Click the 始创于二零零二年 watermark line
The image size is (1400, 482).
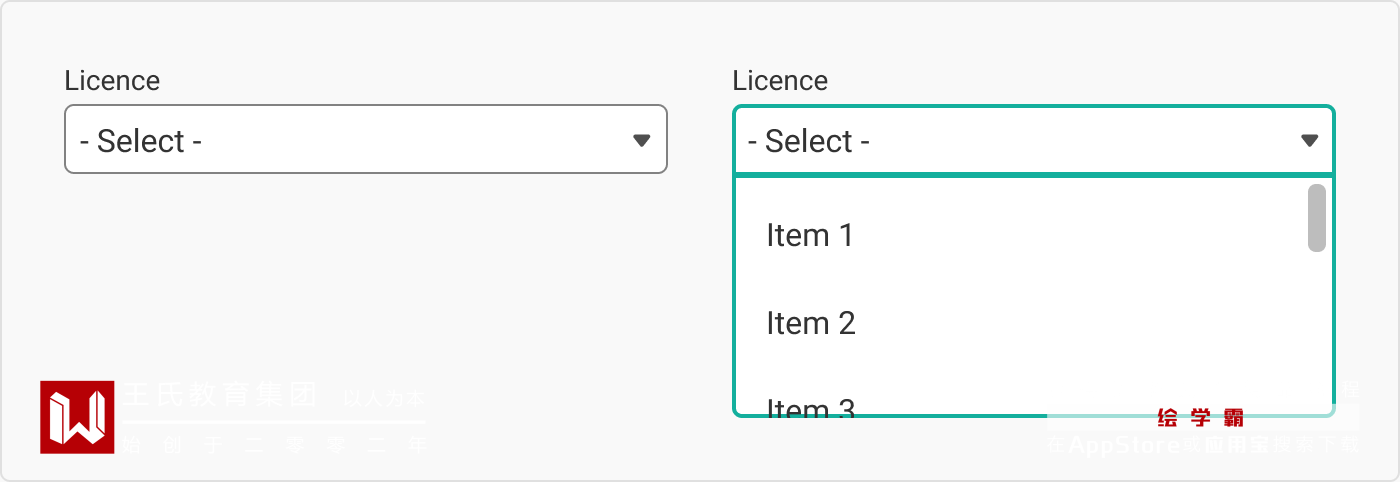(275, 444)
